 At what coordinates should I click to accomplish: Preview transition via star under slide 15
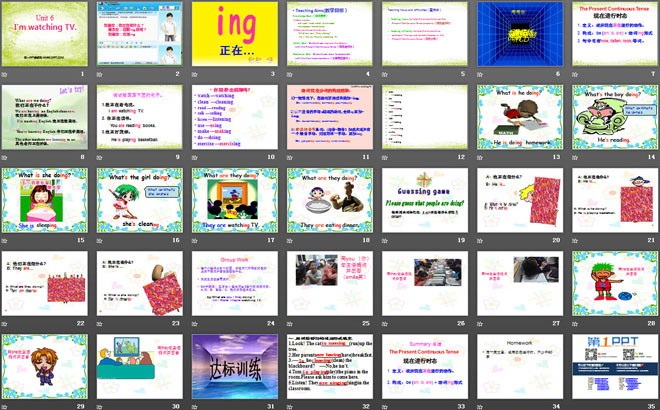point(5,241)
